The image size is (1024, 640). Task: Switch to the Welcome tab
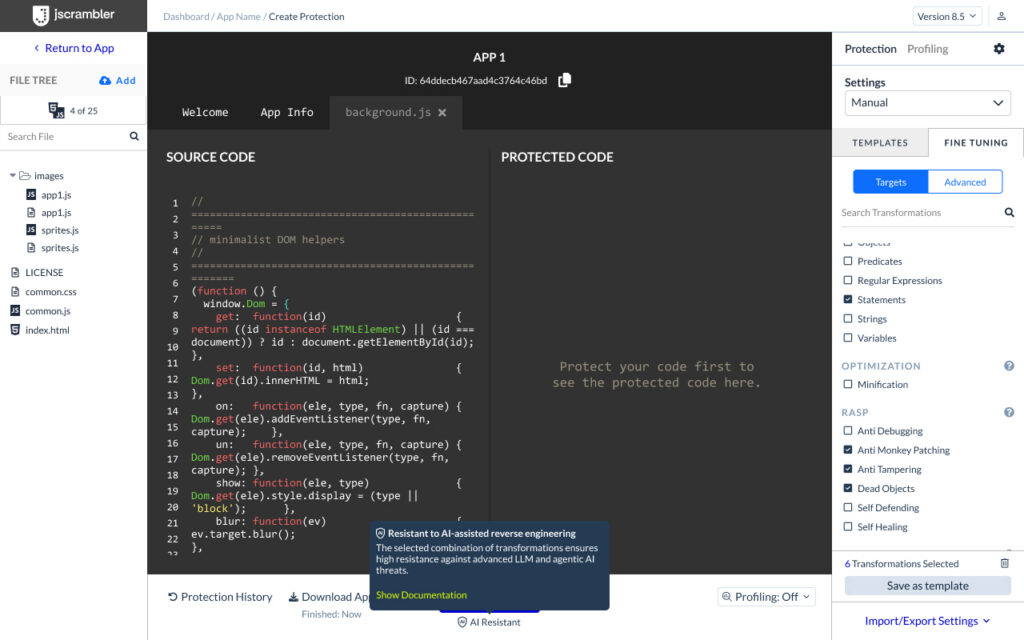click(x=205, y=112)
